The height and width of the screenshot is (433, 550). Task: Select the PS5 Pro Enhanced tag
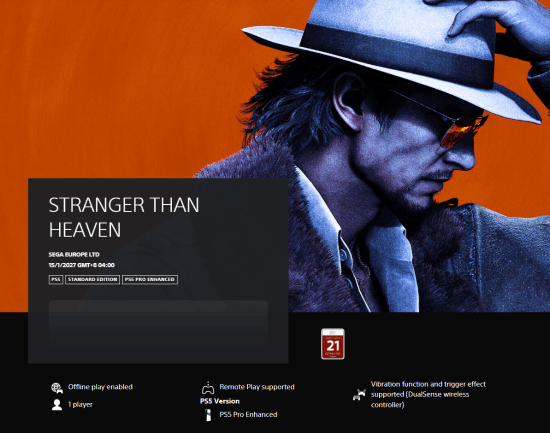pos(150,280)
